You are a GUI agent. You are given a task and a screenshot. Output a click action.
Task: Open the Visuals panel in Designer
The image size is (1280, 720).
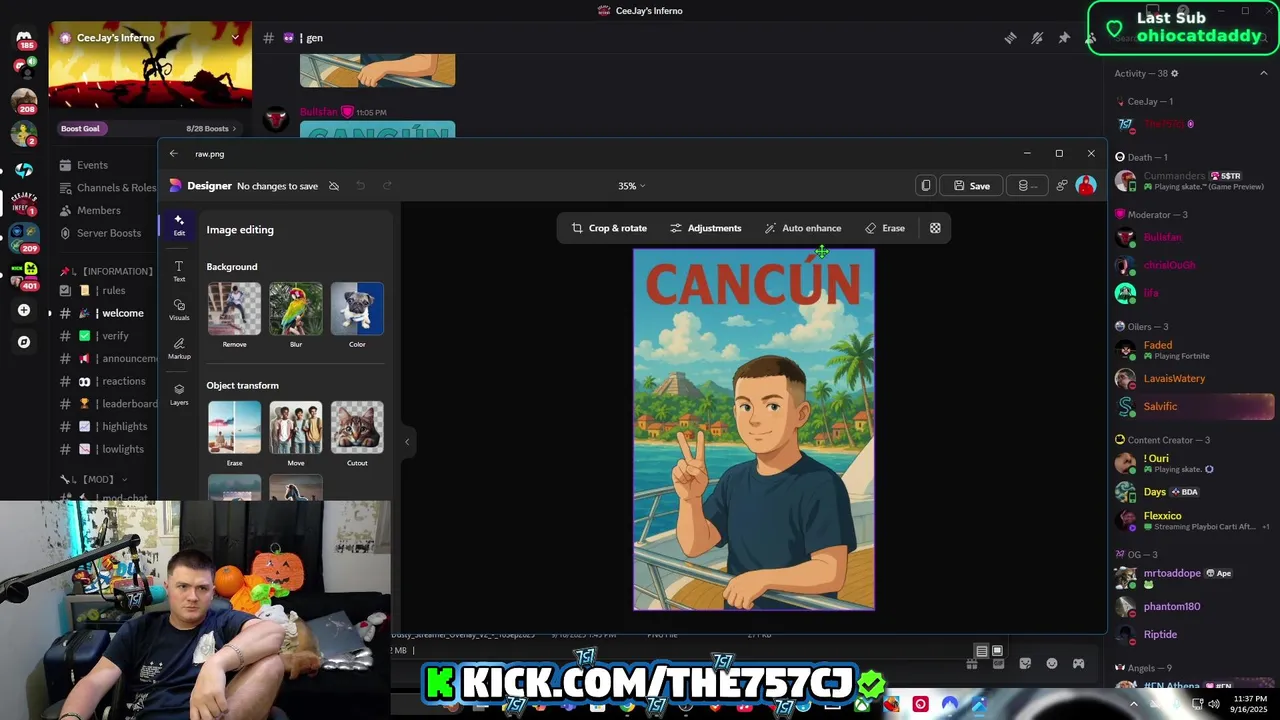179,309
